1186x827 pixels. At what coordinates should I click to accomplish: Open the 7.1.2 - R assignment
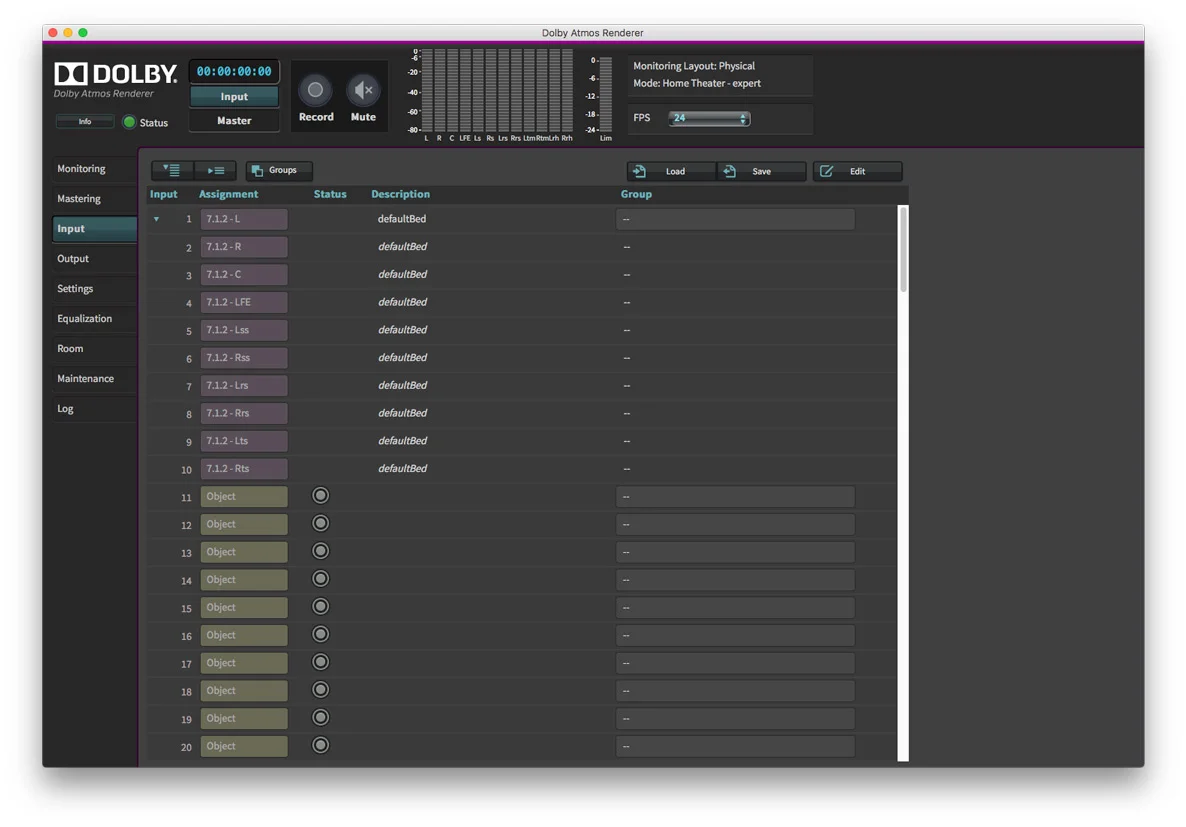(244, 247)
